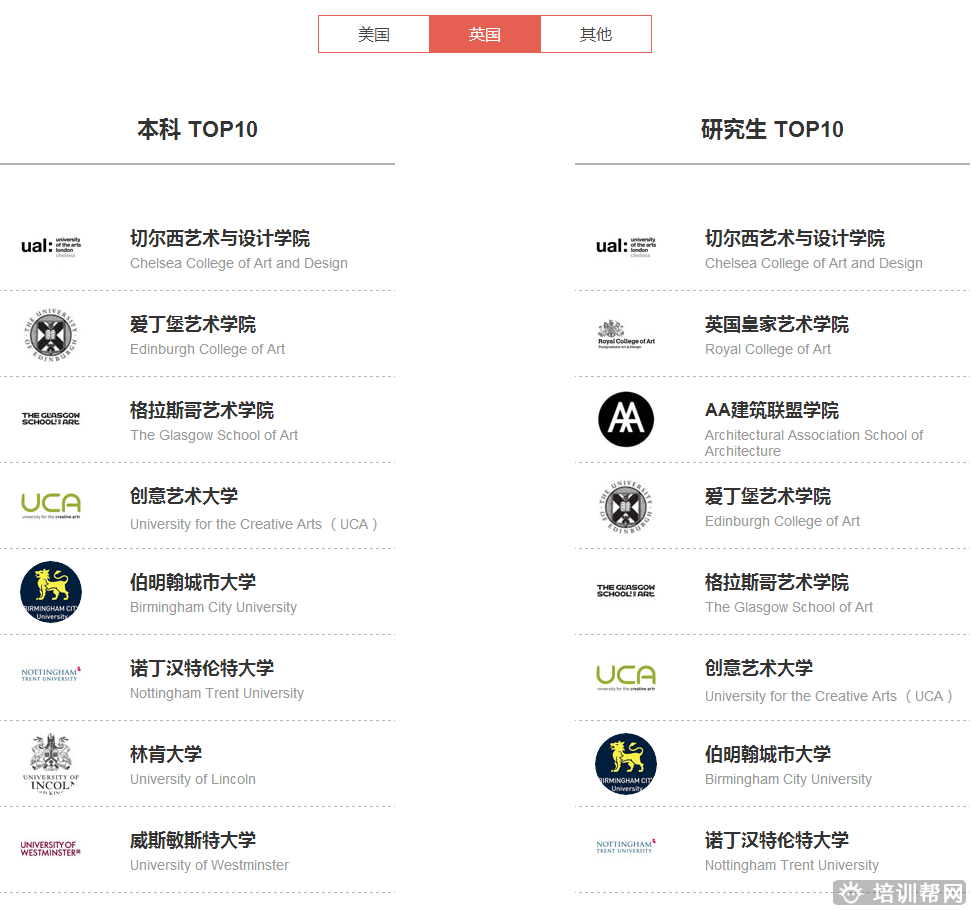This screenshot has height=910, width=971.
Task: Click the 研究生 TOP10 heading
Action: pos(772,129)
